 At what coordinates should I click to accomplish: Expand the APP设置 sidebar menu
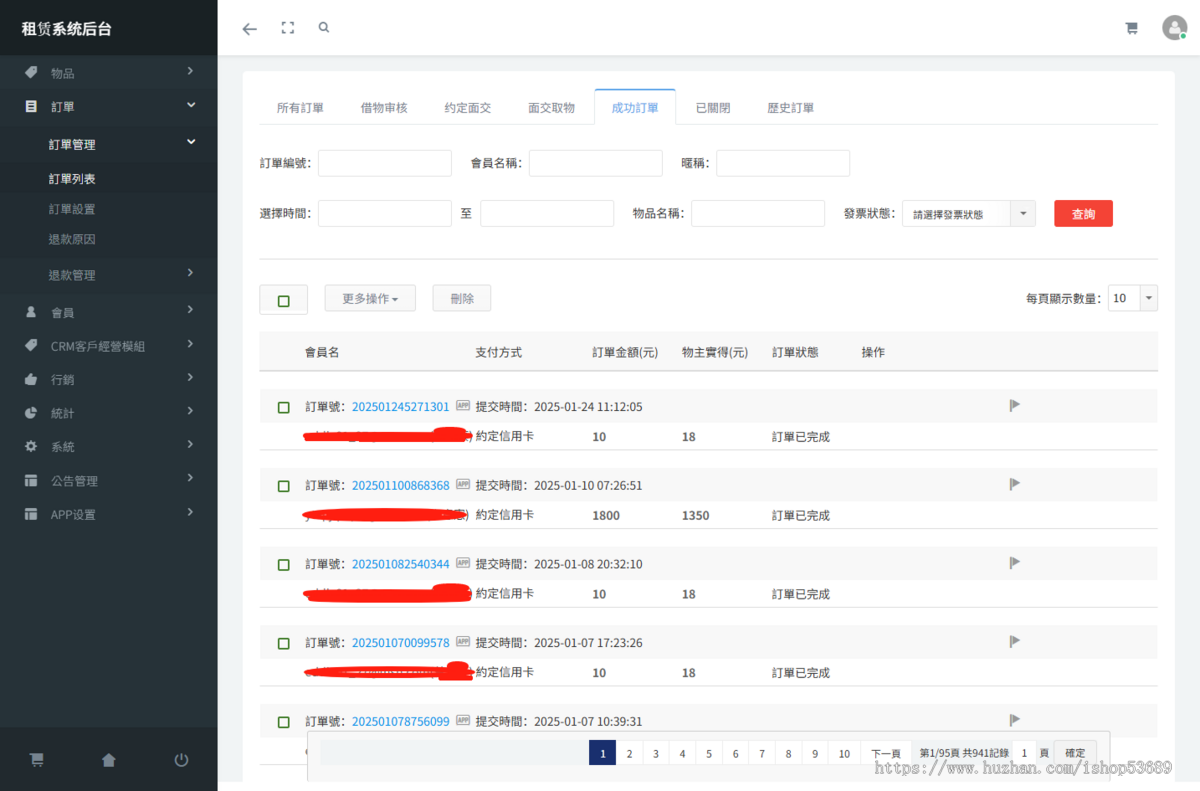pyautogui.click(x=108, y=514)
